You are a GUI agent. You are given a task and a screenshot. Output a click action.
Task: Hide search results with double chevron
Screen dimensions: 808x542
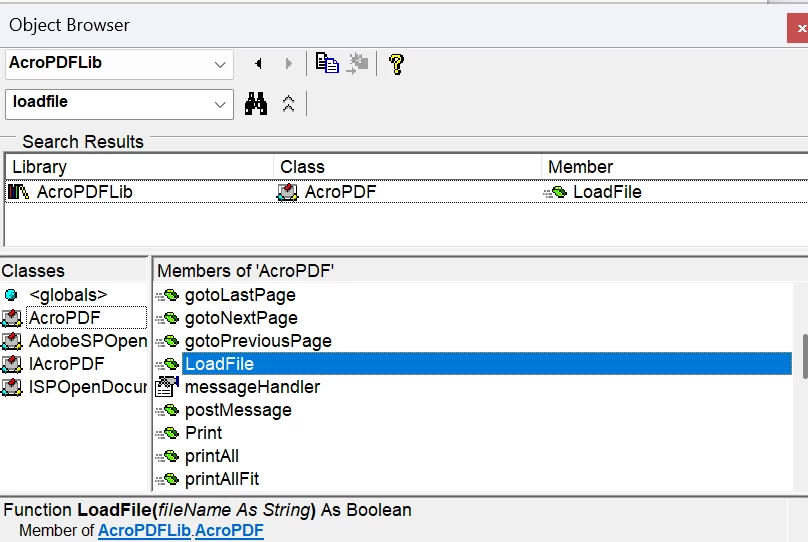289,104
